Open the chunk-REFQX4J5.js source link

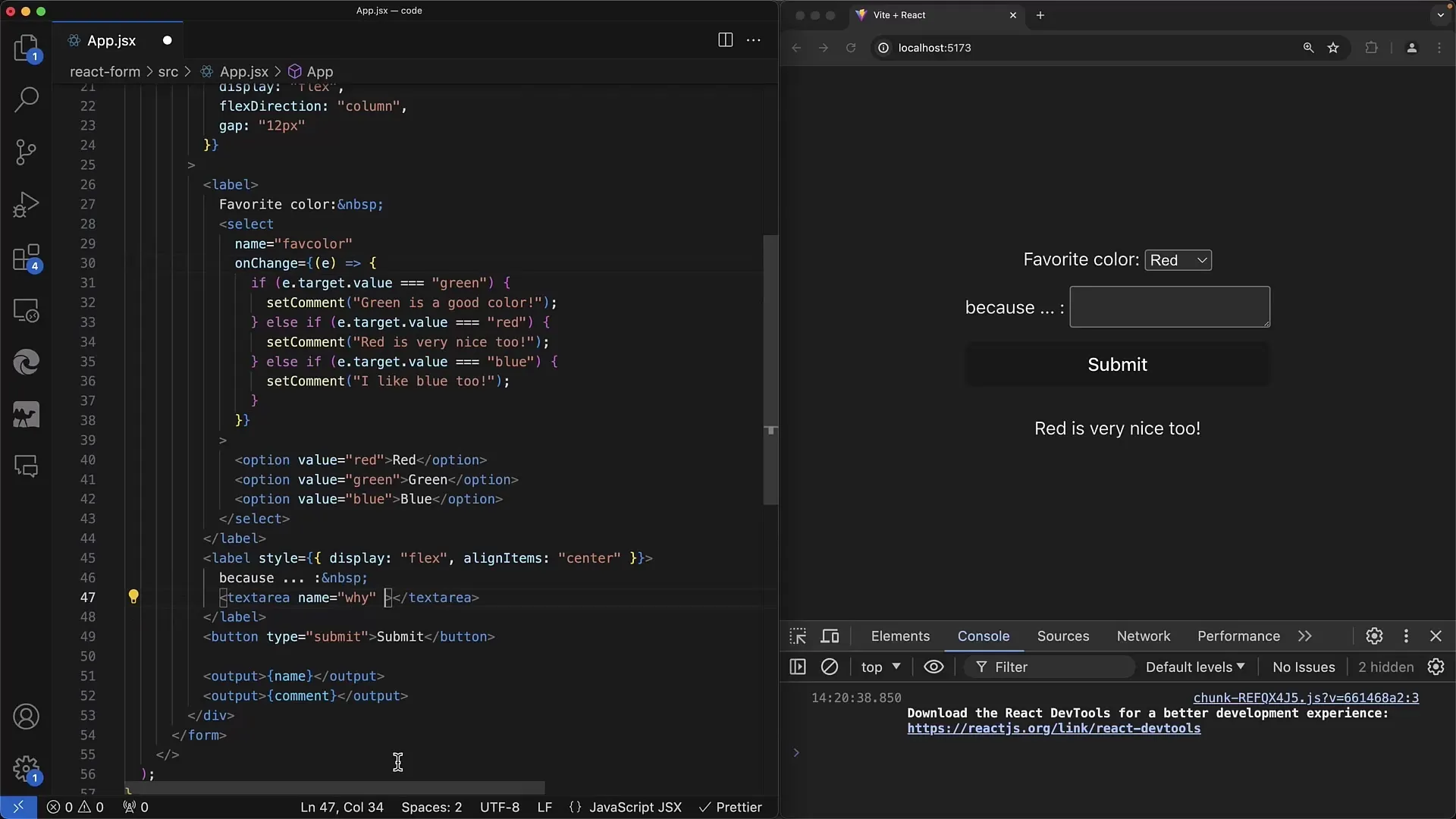[x=1306, y=698]
